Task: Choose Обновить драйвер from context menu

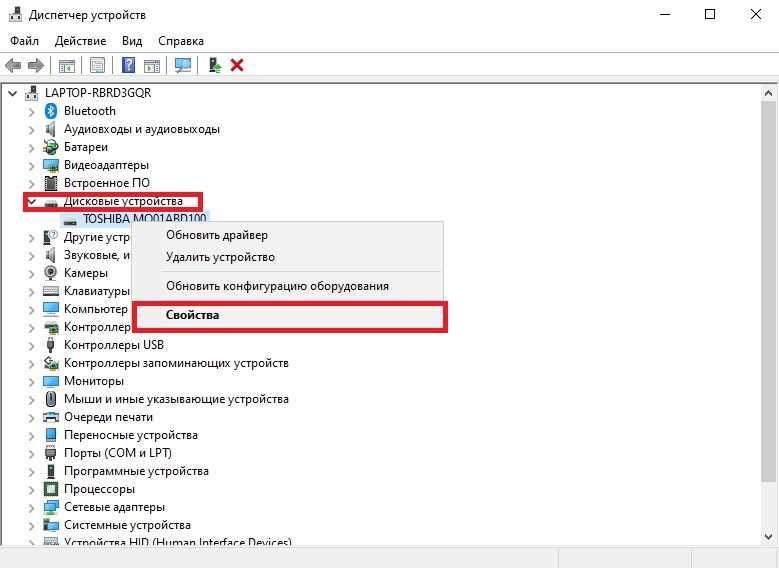Action: tap(288, 235)
